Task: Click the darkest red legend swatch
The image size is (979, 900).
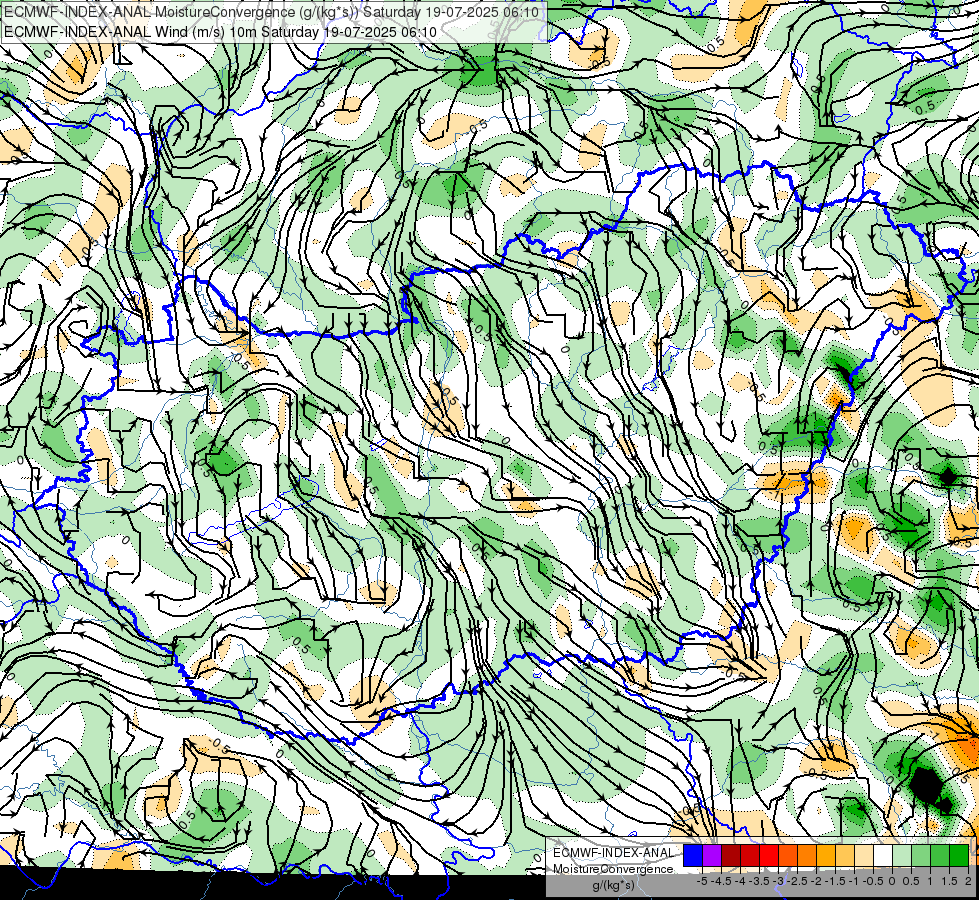Action: point(731,856)
